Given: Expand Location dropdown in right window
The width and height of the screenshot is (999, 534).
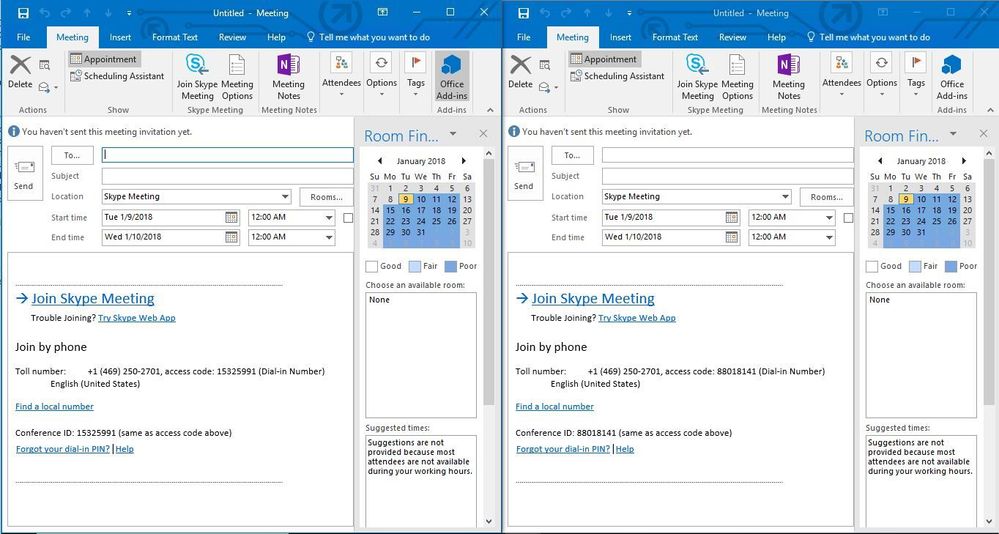Looking at the screenshot, I should (x=785, y=197).
